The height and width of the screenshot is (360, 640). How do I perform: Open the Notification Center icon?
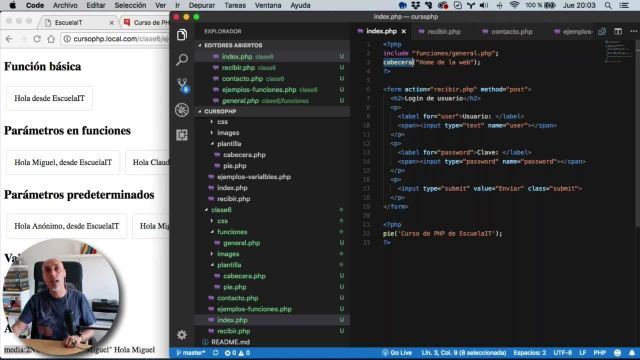point(624,5)
